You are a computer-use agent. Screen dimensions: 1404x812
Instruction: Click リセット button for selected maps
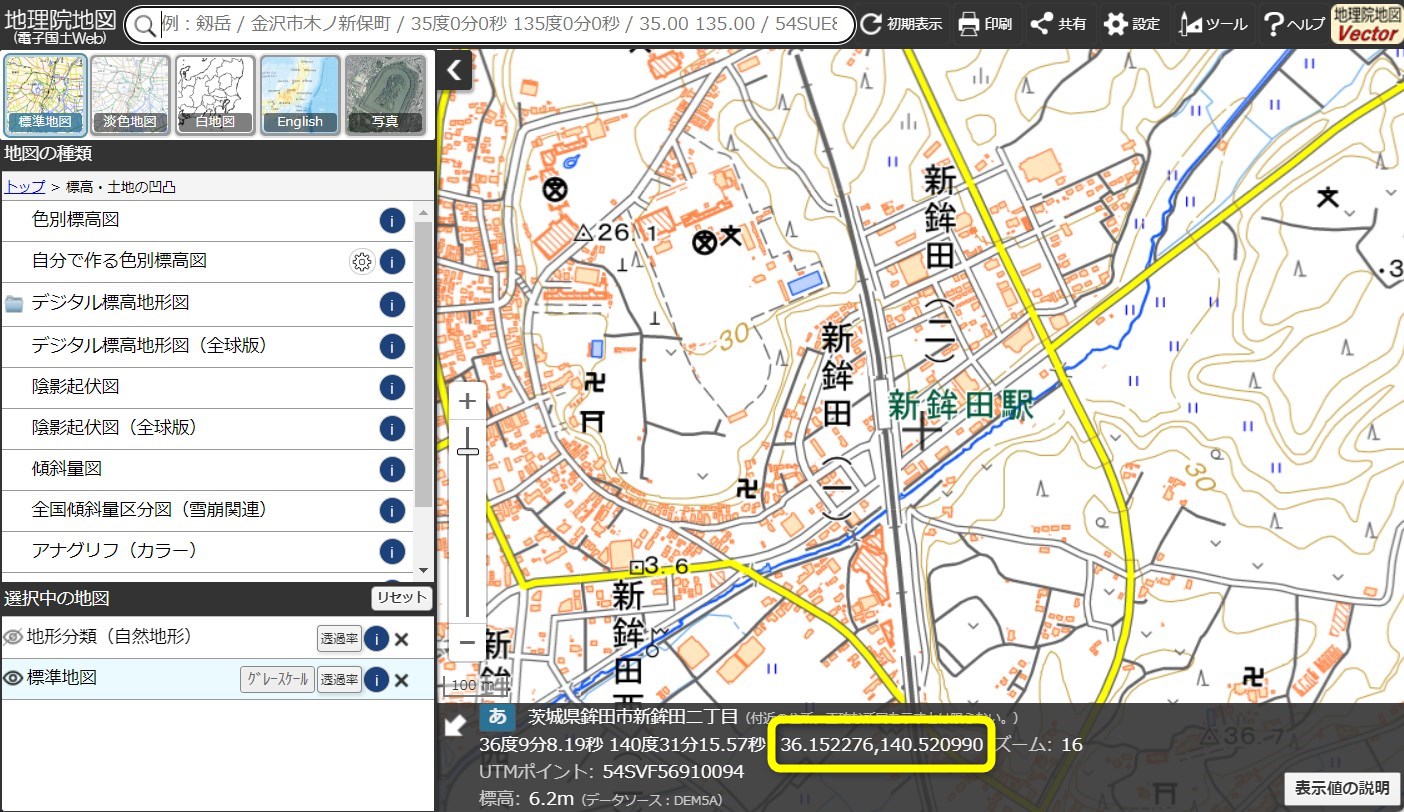point(402,598)
